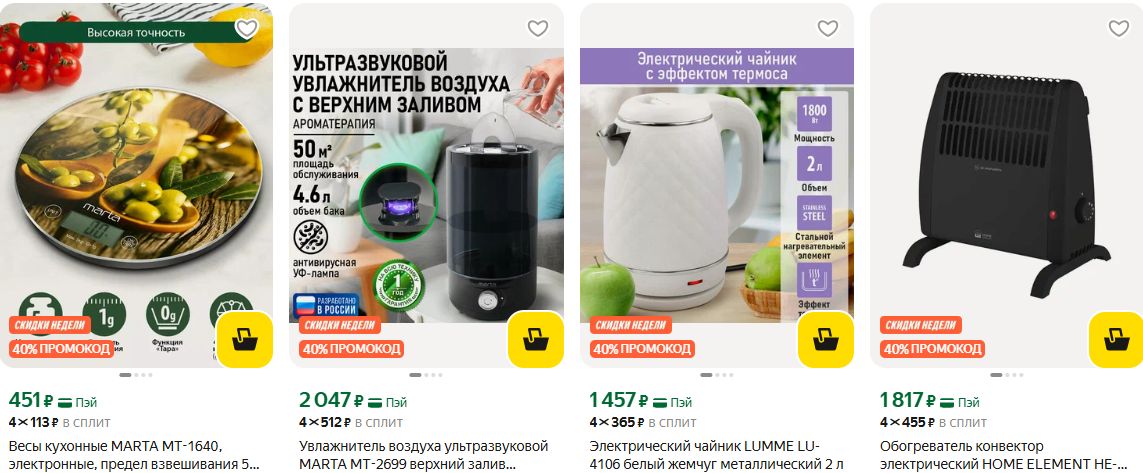This screenshot has width=1143, height=473.
Task: Add MARTA humidifier to cart with basket icon
Action: pyautogui.click(x=535, y=340)
